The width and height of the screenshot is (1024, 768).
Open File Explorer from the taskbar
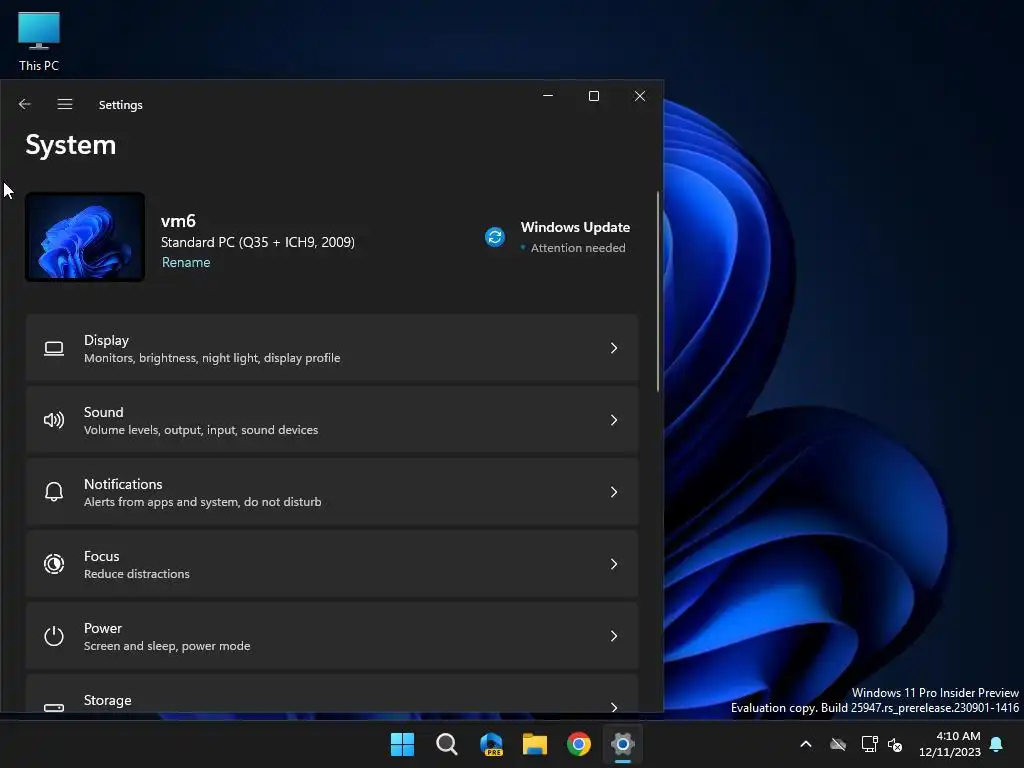pos(535,744)
